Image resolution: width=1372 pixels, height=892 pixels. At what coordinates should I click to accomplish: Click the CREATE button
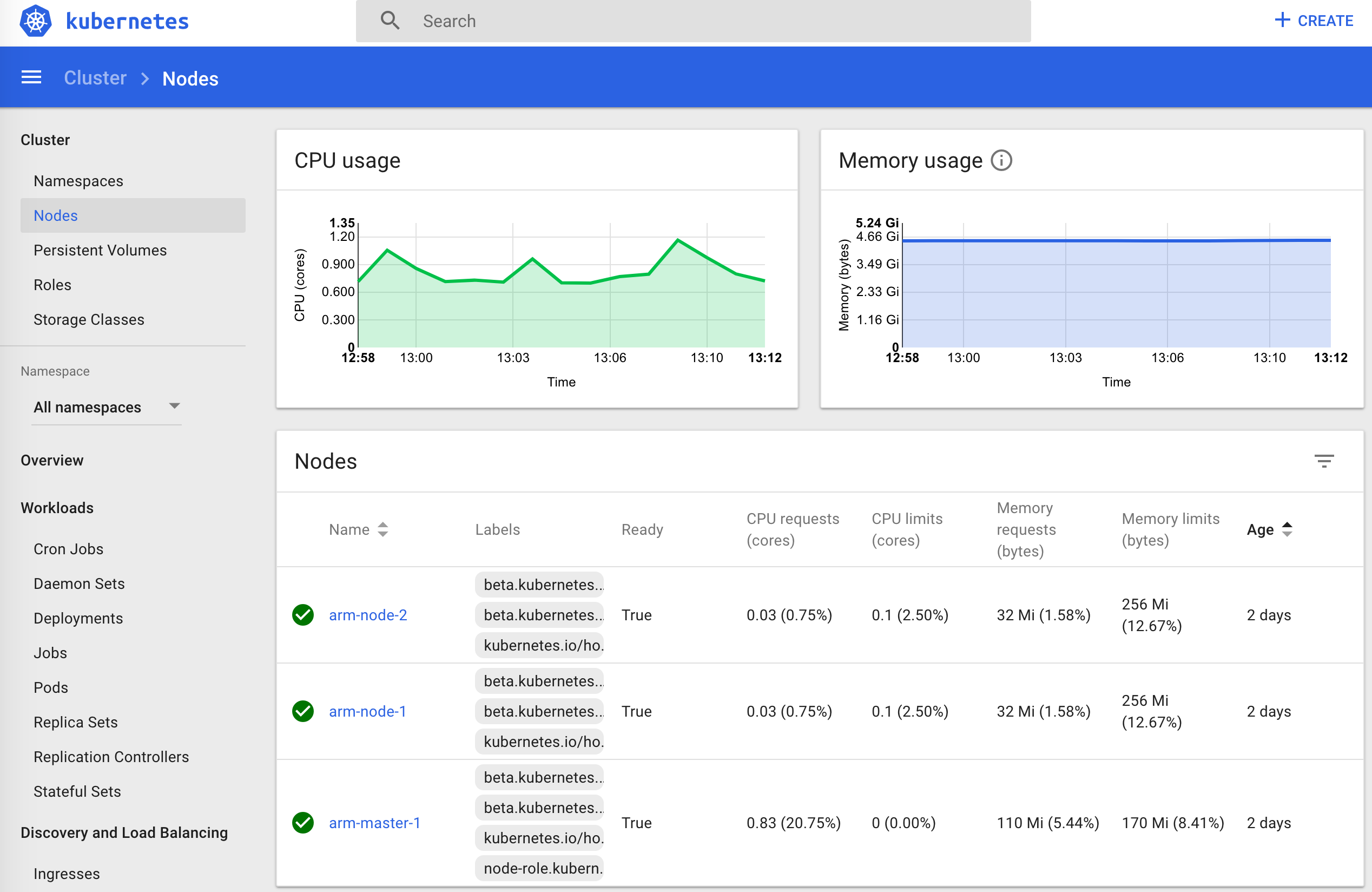pos(1314,20)
